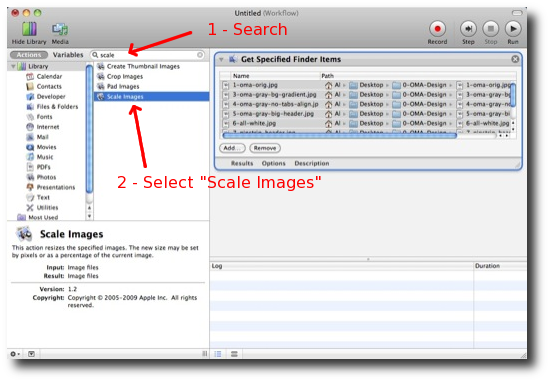
Task: Start recording with the Record button
Action: (437, 29)
